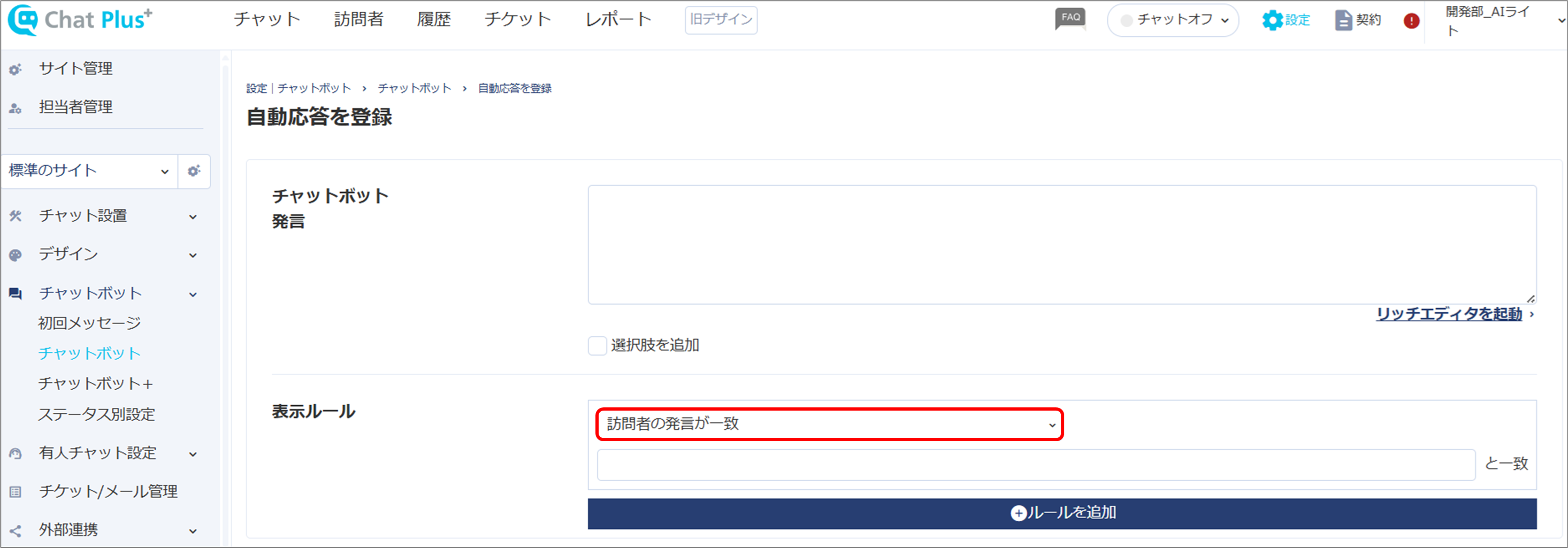
Task: Select the highlighted チャットボット sidebar item
Action: point(89,353)
